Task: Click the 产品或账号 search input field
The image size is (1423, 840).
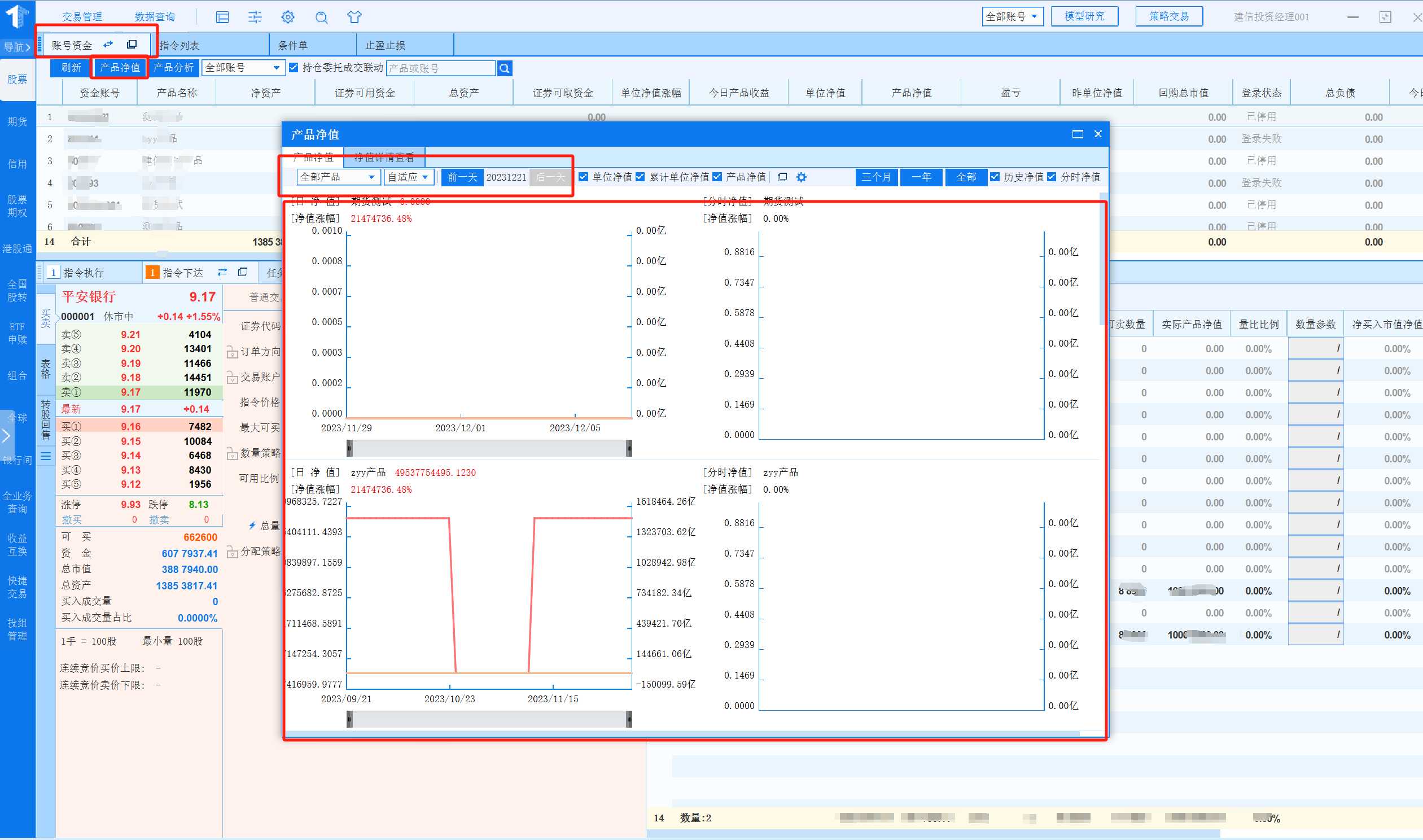Action: coord(441,68)
